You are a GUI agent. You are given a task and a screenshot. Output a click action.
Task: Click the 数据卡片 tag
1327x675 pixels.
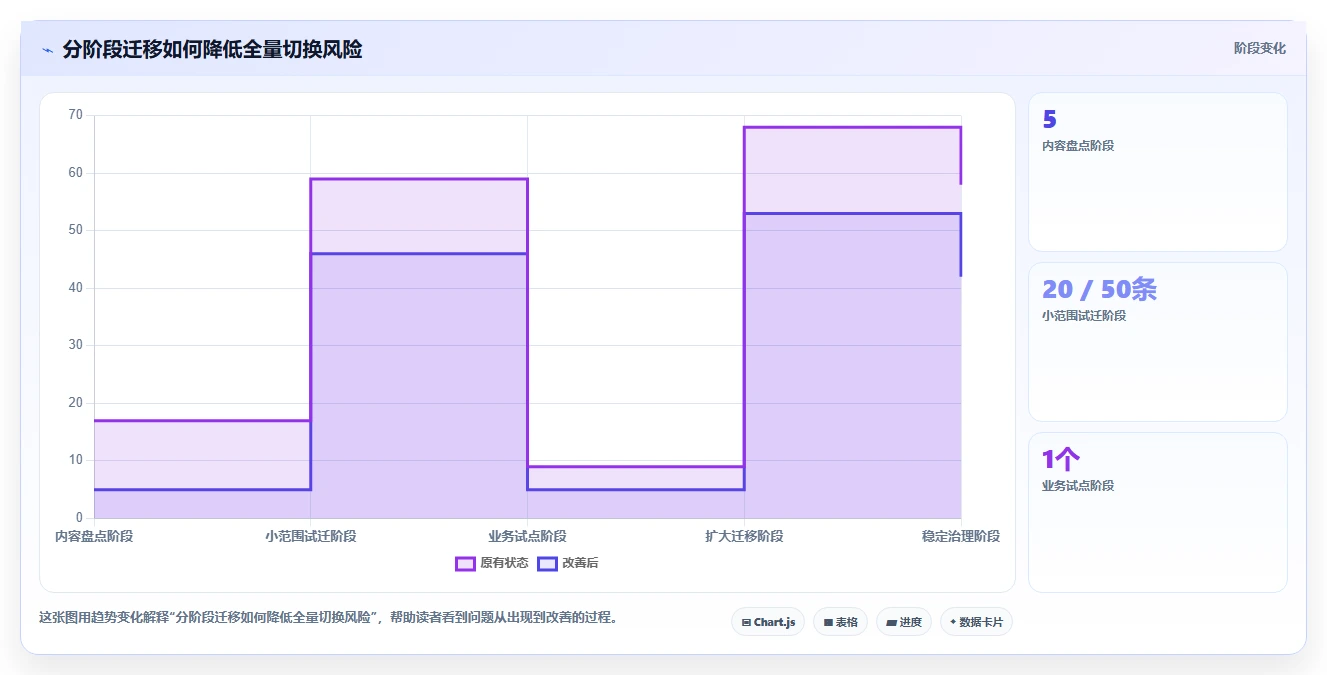(x=976, y=622)
